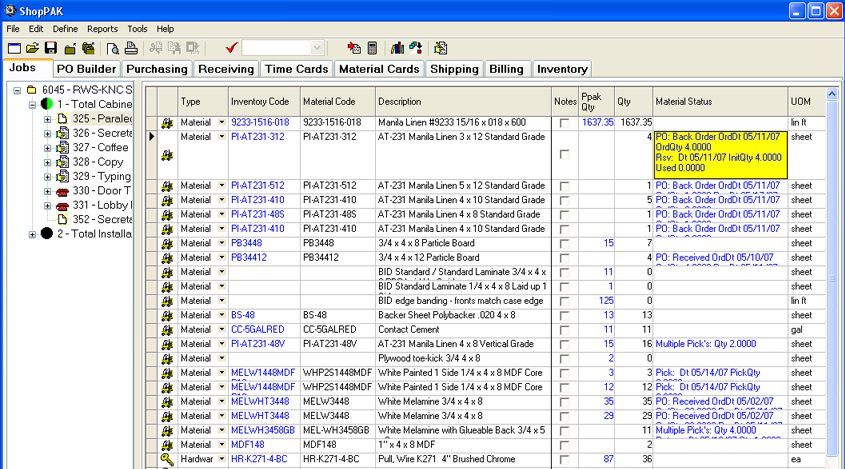Click the stacked briefcases toolbar icon
Image resolution: width=845 pixels, height=469 pixels.
(x=88, y=49)
